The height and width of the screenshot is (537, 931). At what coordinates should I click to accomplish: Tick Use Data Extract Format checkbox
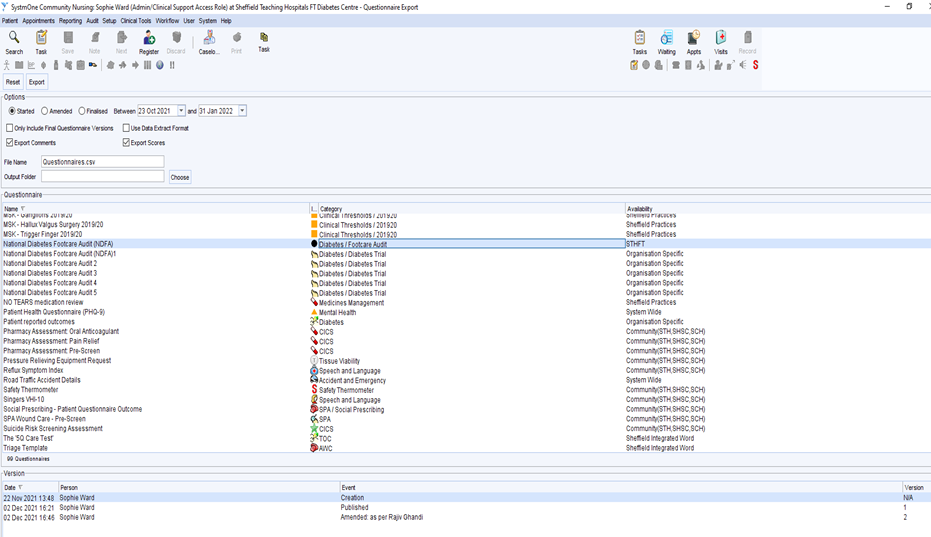(x=126, y=128)
